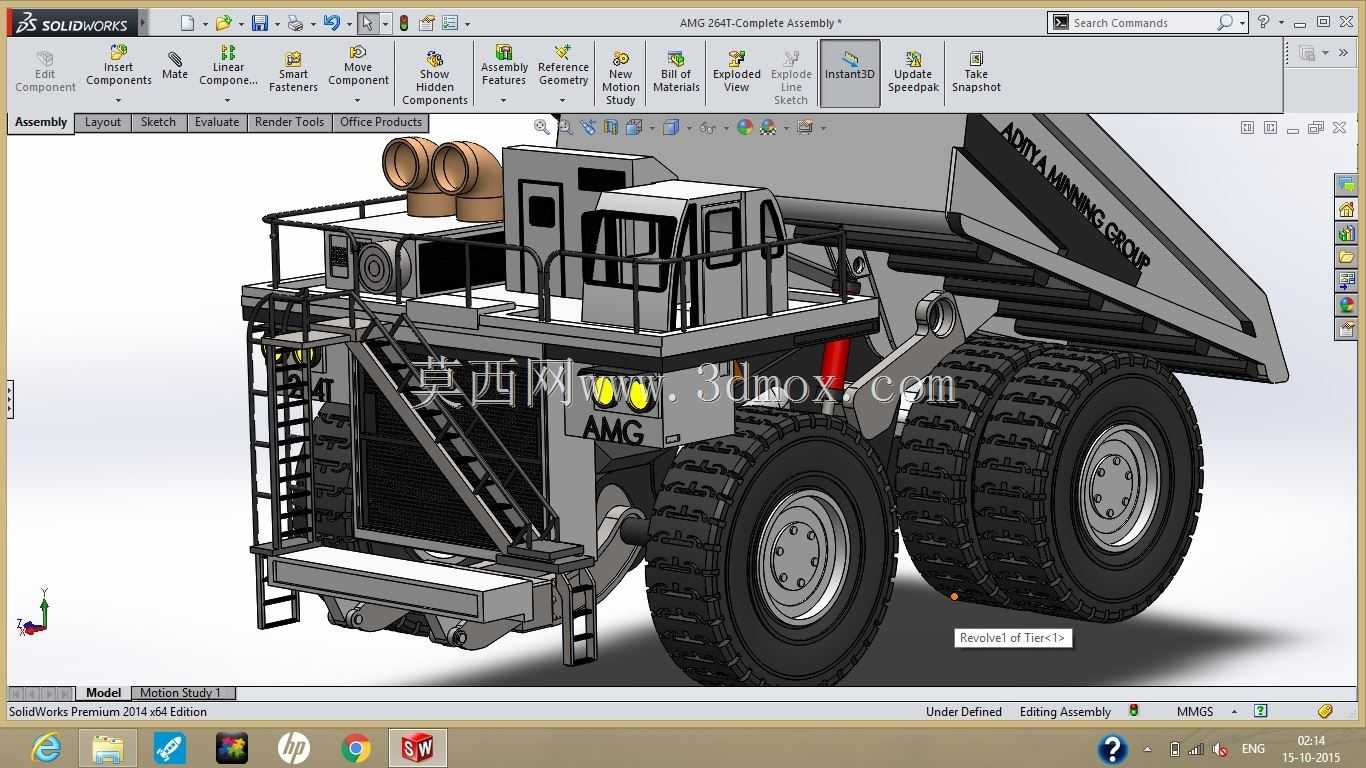Viewport: 1366px width, 768px height.
Task: Open Internet Explorer from taskbar
Action: 46,748
